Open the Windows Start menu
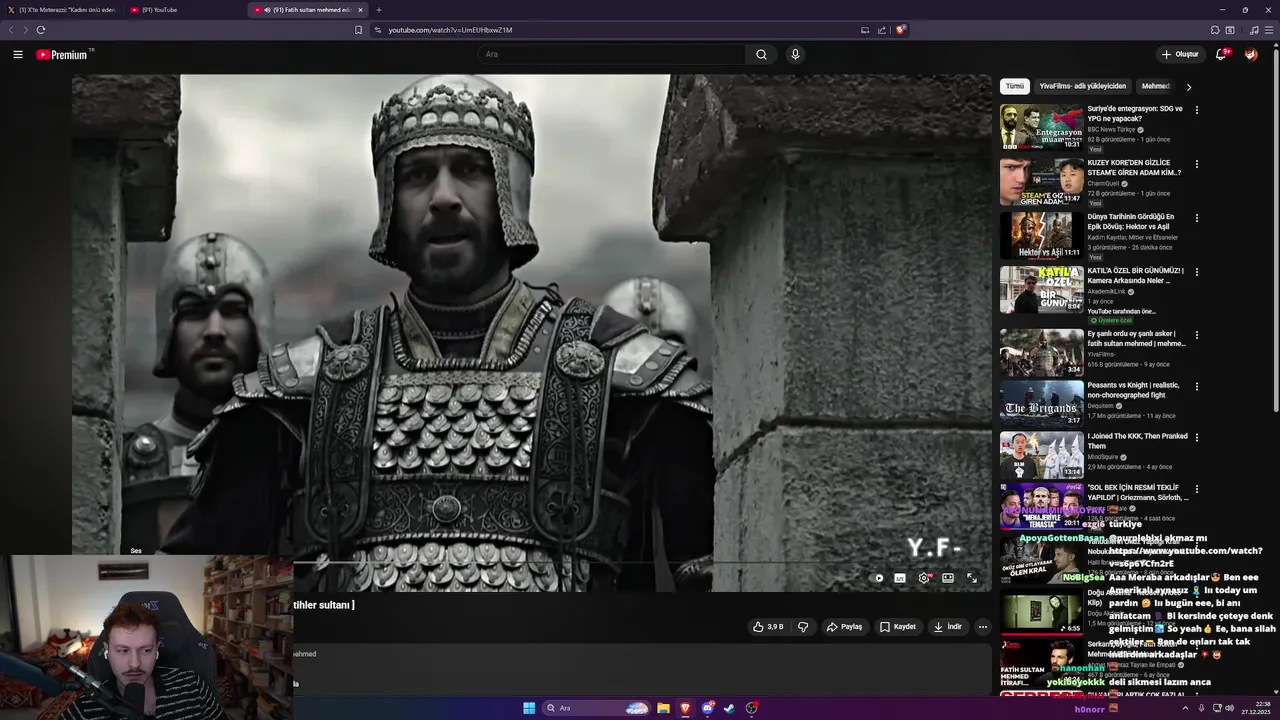 [529, 708]
